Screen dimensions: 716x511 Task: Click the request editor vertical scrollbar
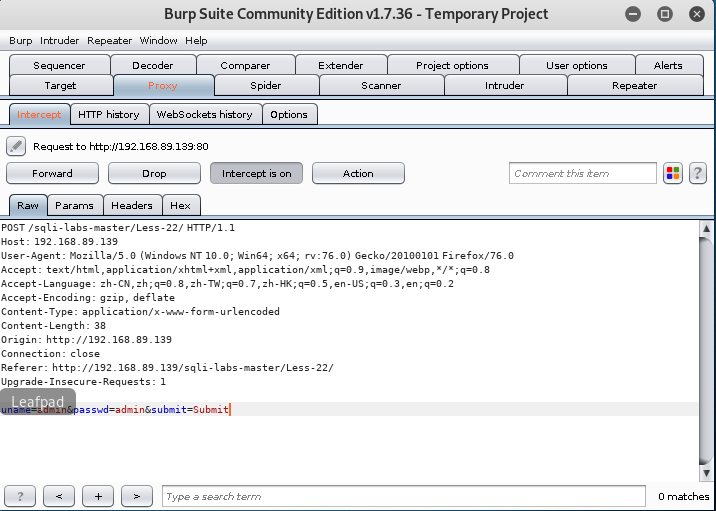click(x=706, y=351)
